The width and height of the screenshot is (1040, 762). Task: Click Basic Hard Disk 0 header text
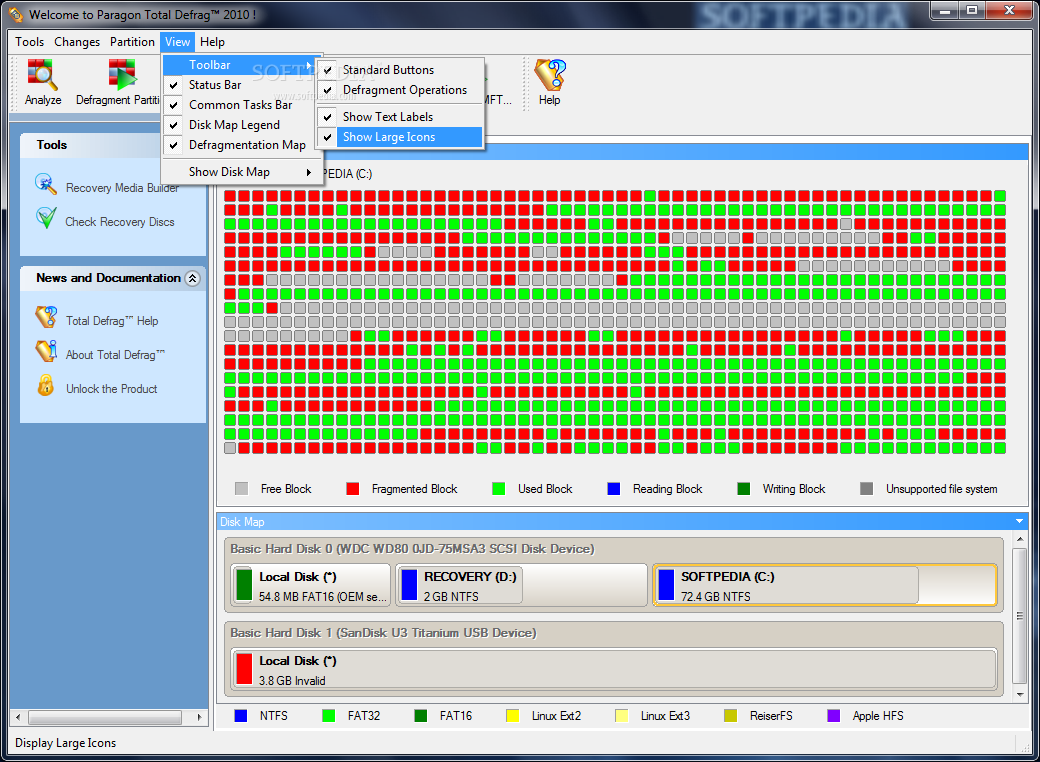(x=413, y=549)
